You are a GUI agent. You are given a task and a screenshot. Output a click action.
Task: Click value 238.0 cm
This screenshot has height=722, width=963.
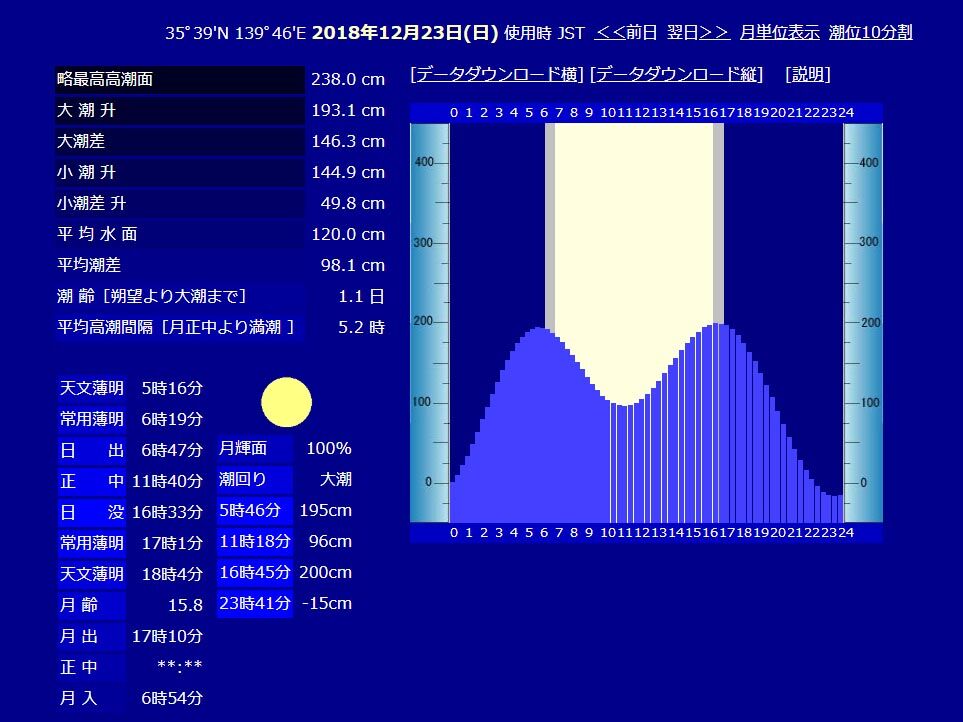(x=348, y=79)
